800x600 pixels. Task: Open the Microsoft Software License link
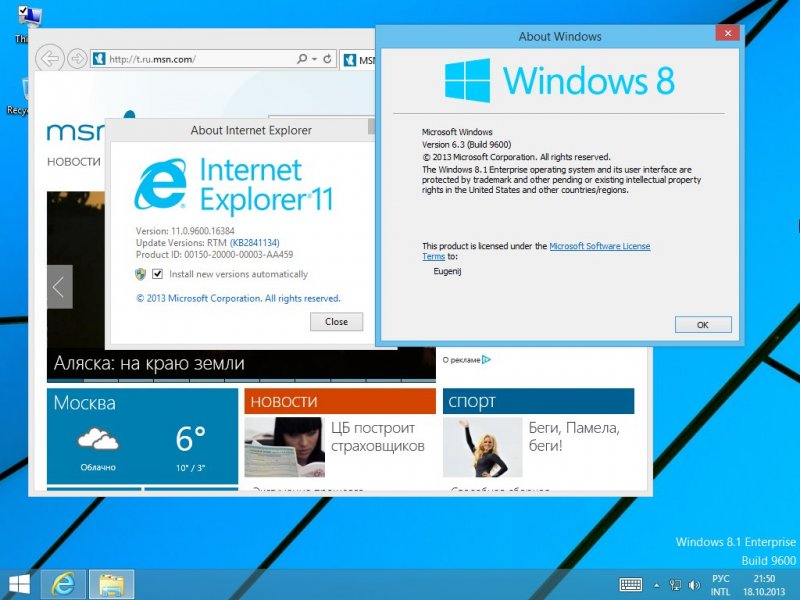coord(599,246)
